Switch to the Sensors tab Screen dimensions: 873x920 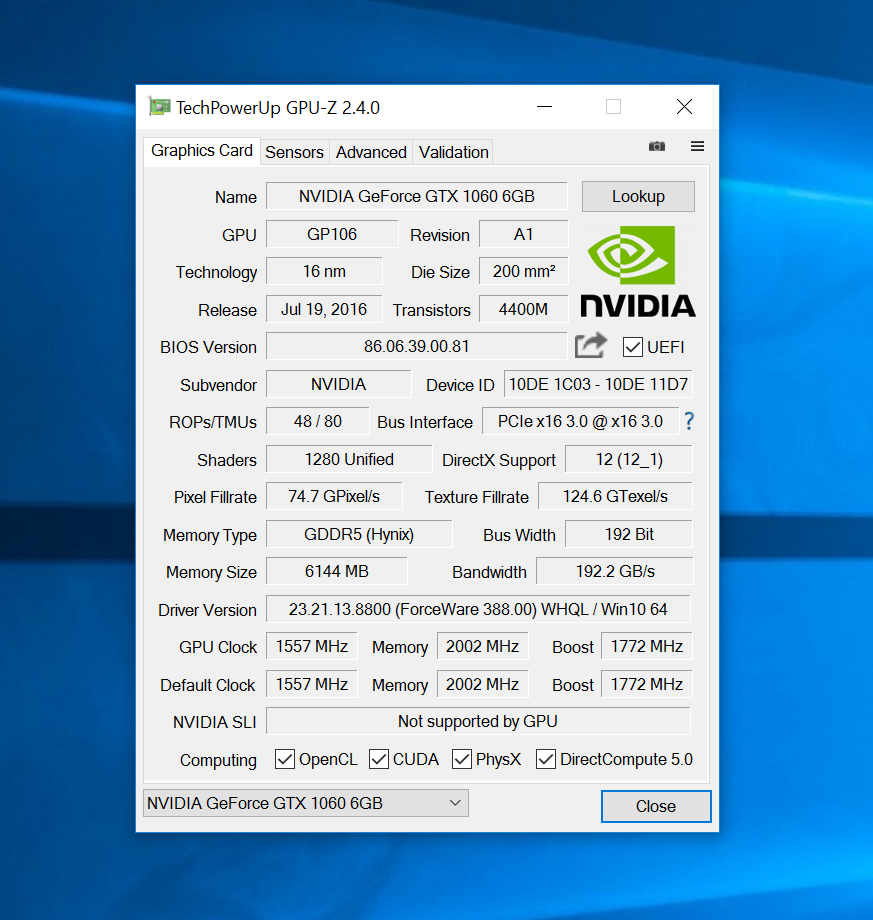[x=294, y=153]
